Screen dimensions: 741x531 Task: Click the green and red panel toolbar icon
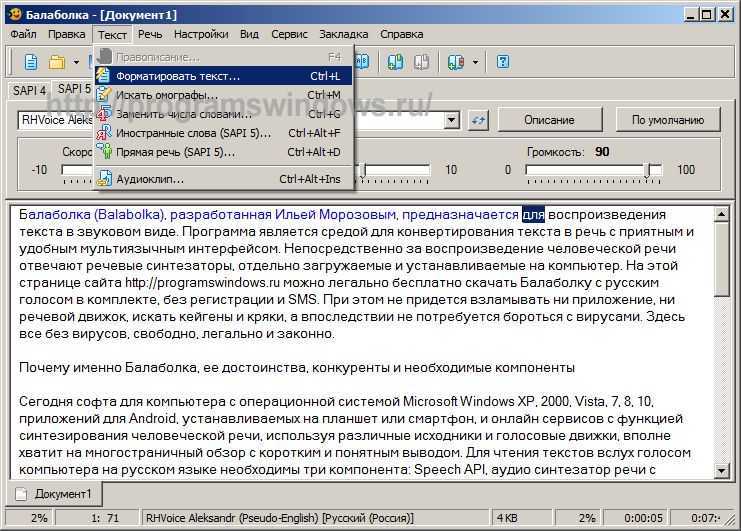[x=456, y=62]
